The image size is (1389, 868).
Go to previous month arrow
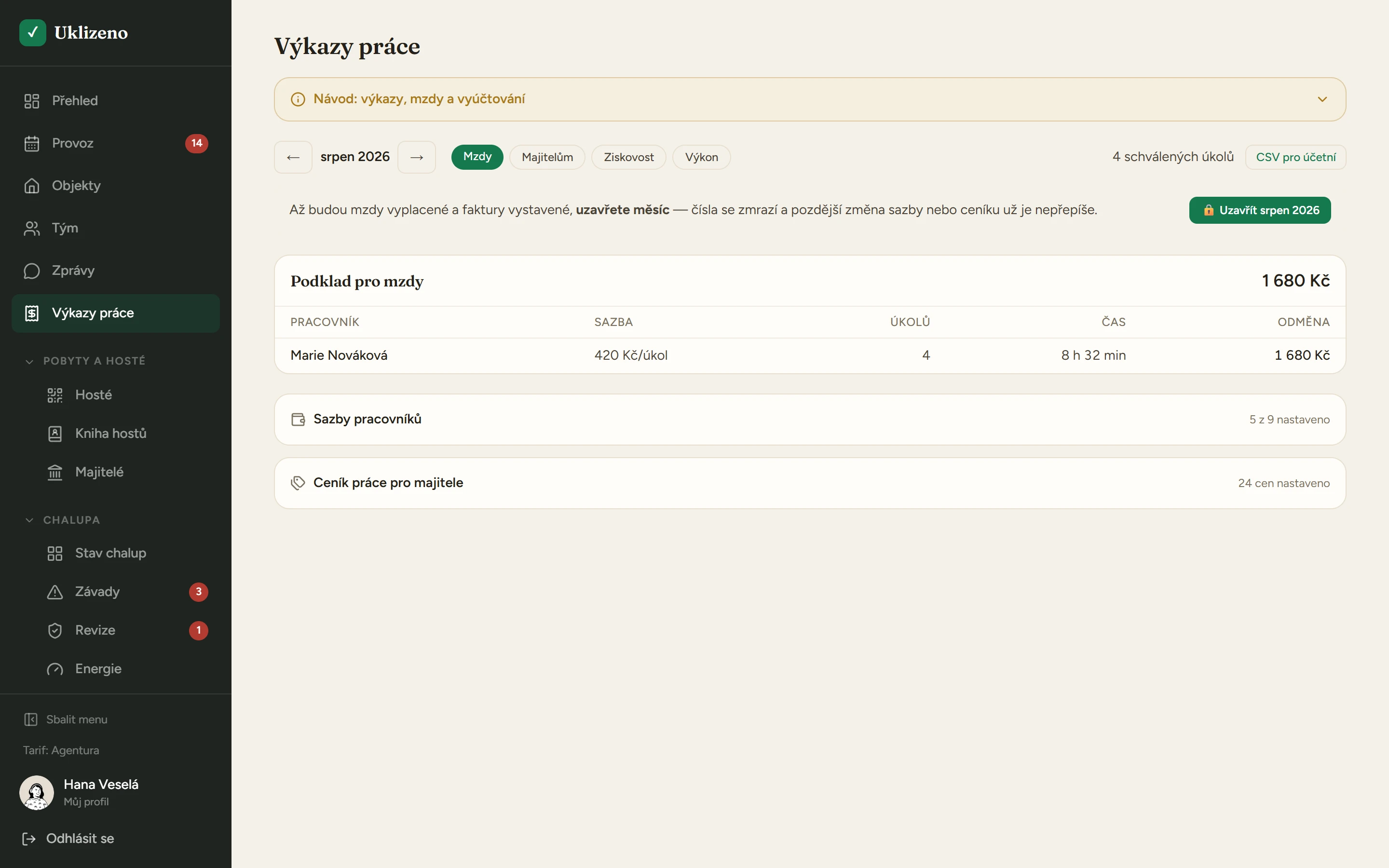[x=293, y=157]
